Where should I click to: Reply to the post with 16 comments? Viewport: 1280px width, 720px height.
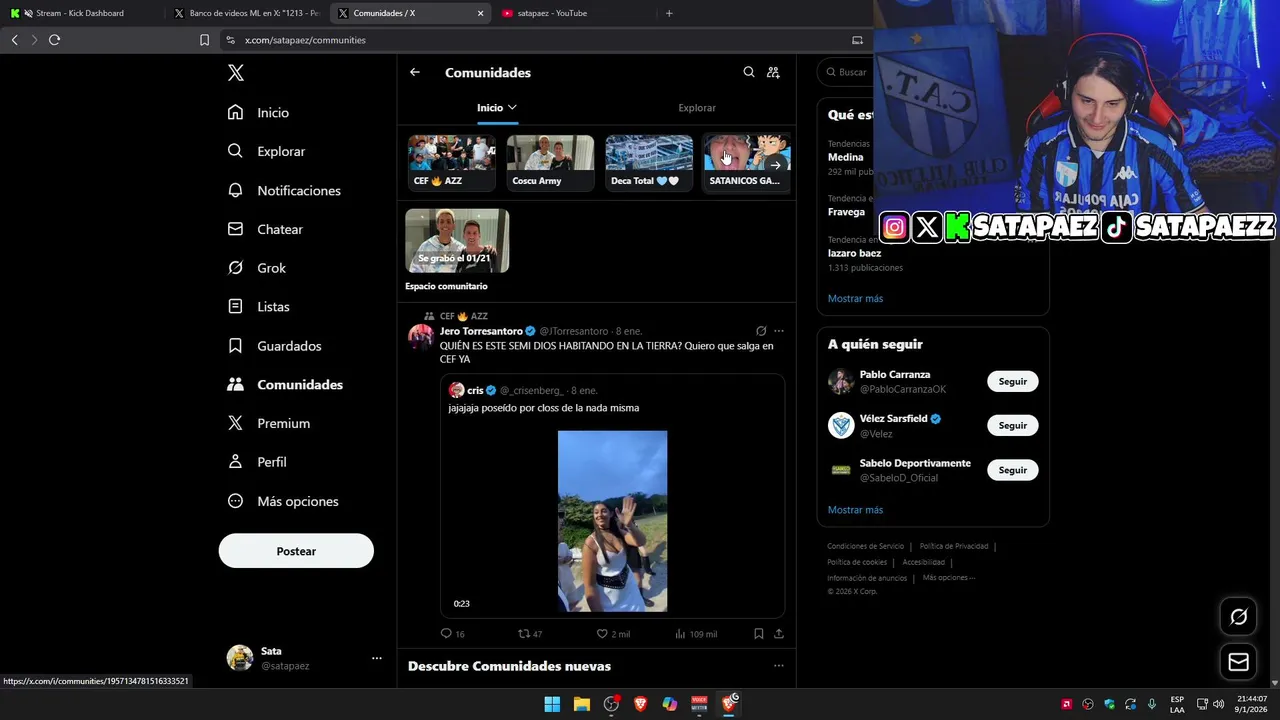pos(453,634)
